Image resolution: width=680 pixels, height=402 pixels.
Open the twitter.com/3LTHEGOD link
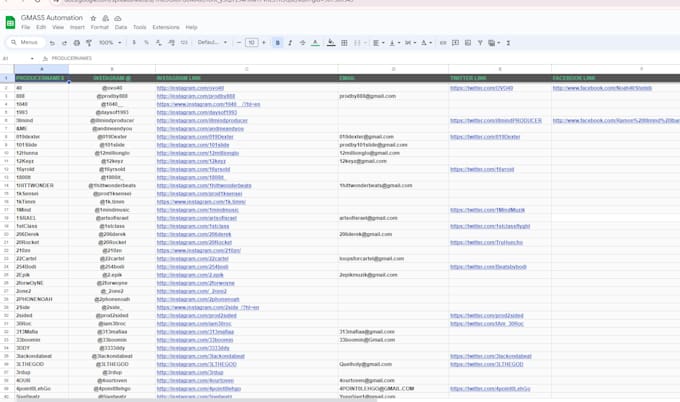(x=487, y=364)
